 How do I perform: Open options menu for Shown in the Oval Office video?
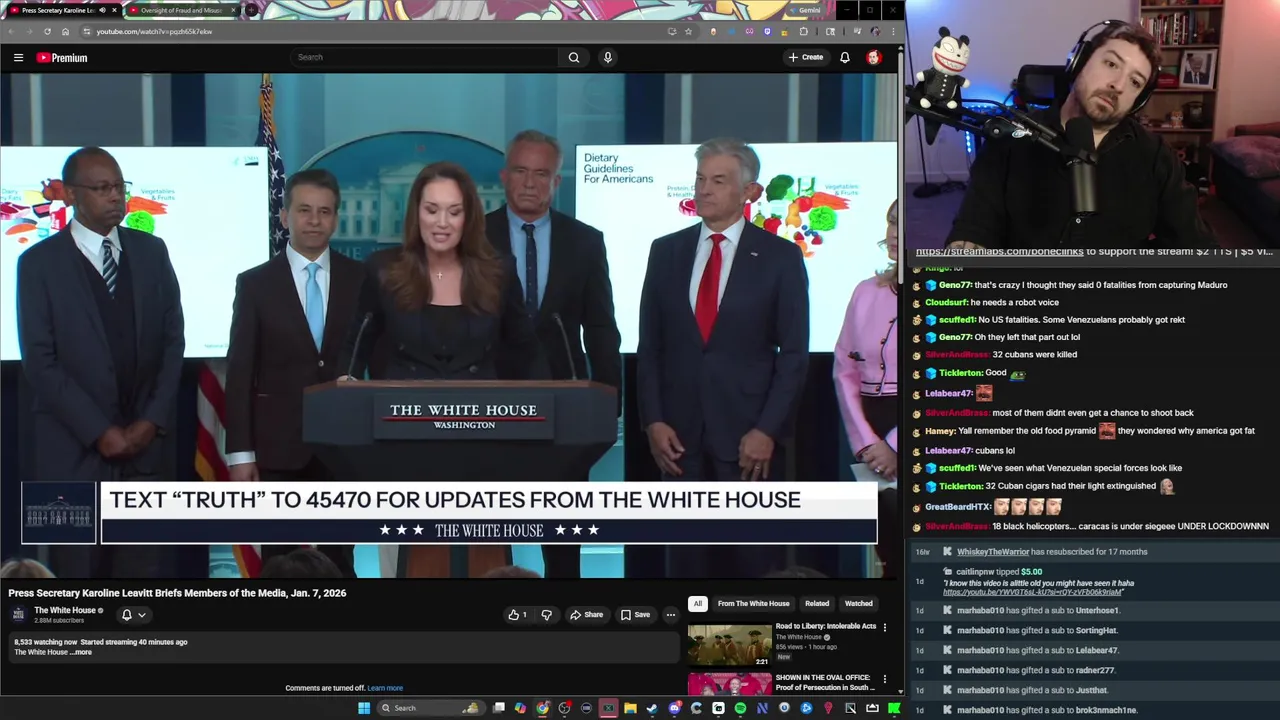pos(884,679)
